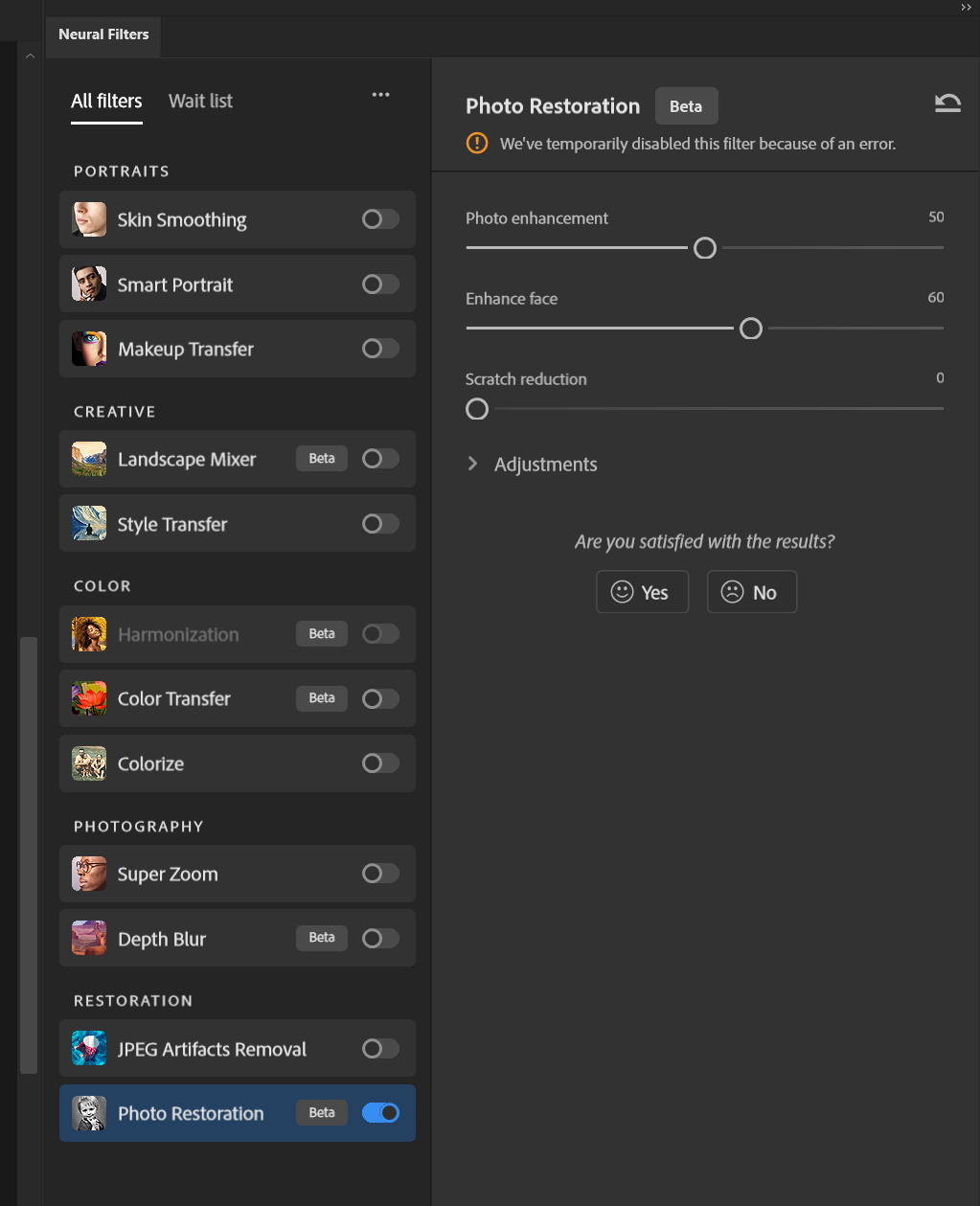980x1206 pixels.
Task: Click the Colorize filter thumbnail icon
Action: (89, 763)
